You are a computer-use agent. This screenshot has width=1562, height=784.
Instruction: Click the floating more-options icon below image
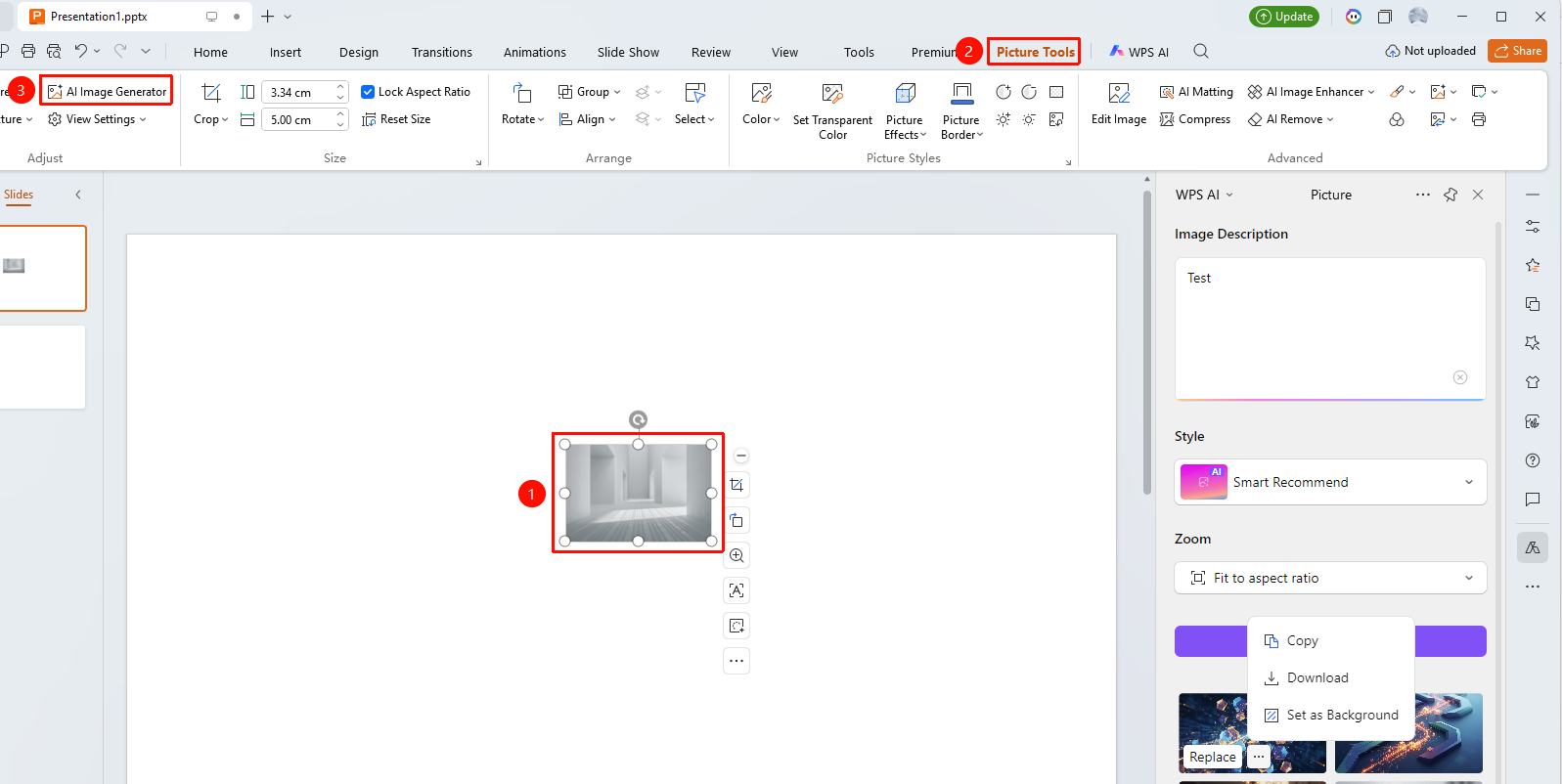pos(736,661)
